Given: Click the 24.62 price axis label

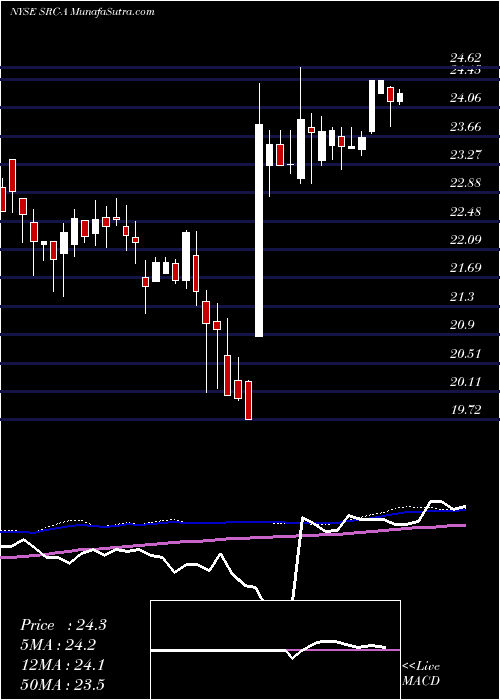Looking at the screenshot, I should click(x=466, y=58).
